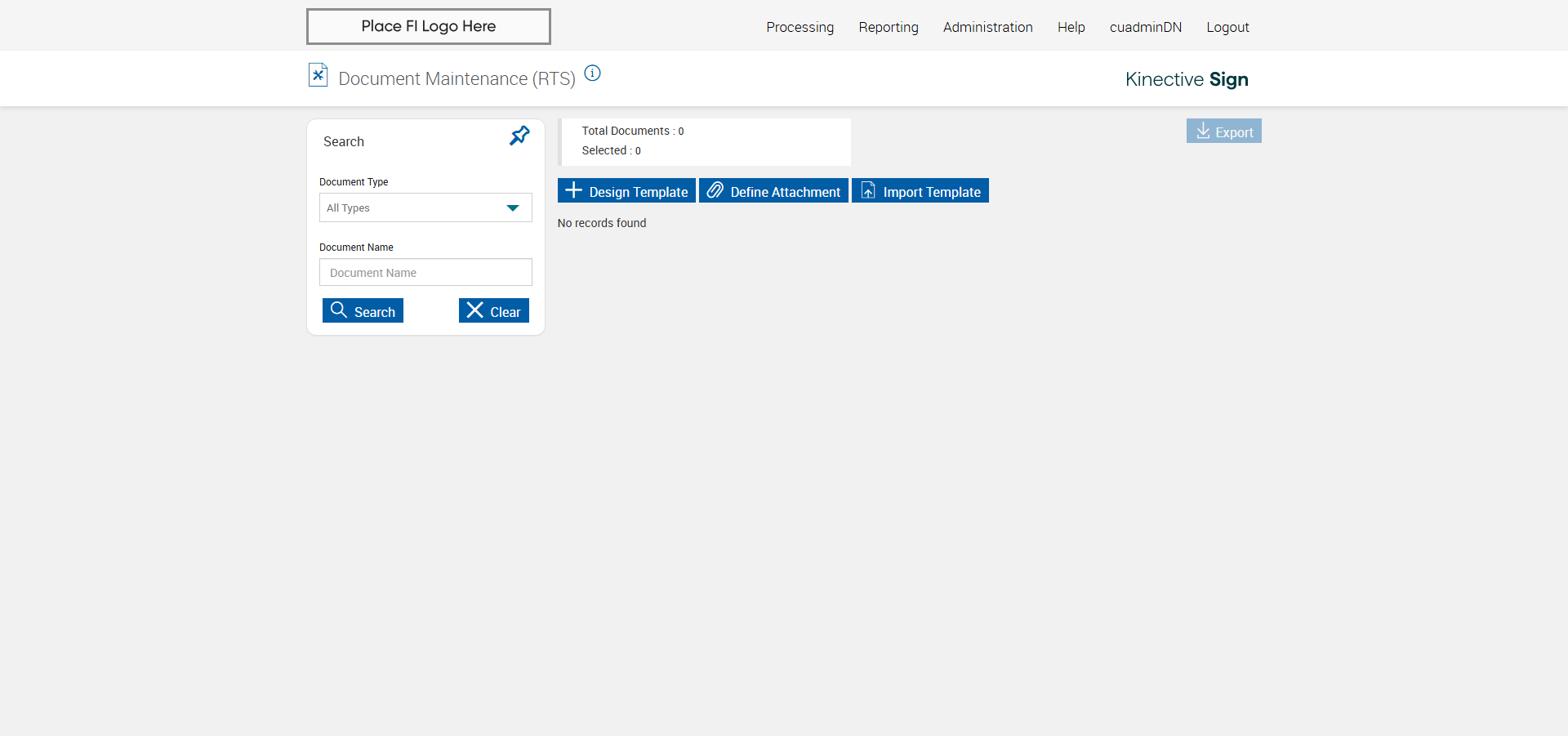This screenshot has height=736, width=1568.
Task: Click the Design Template button
Action: [x=626, y=190]
